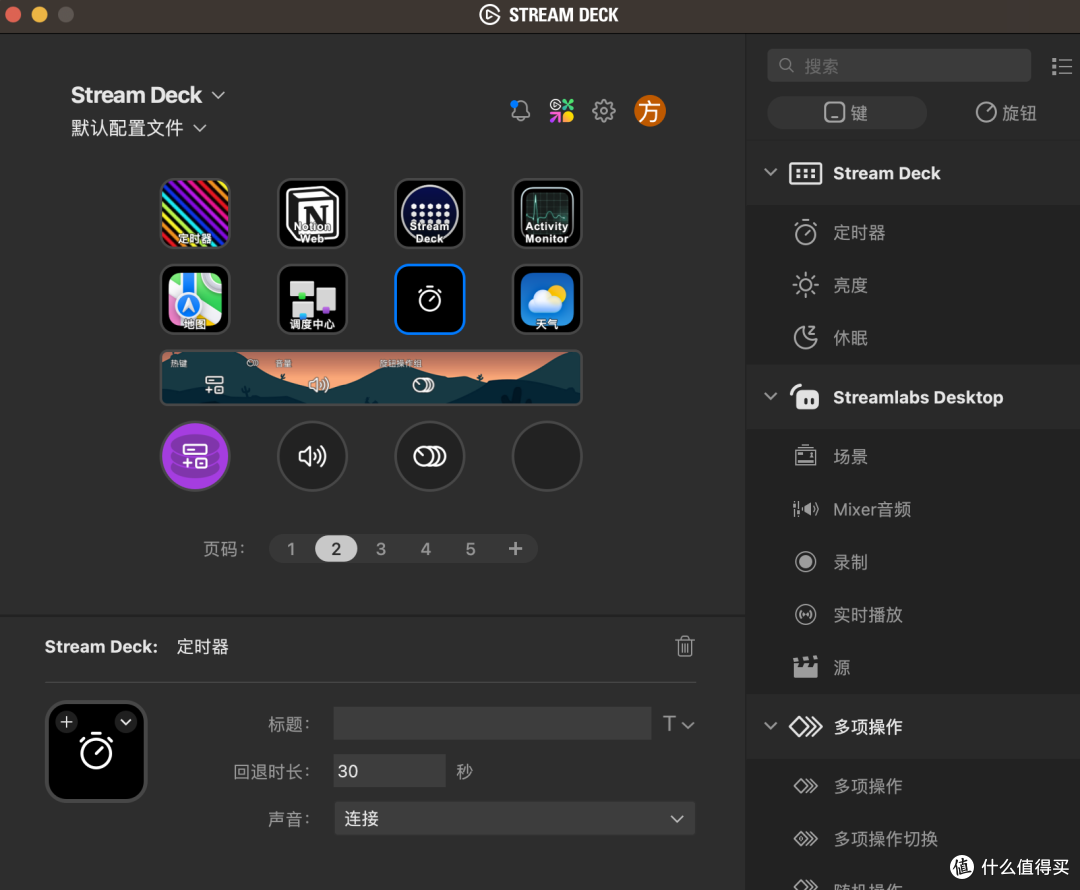This screenshot has height=890, width=1080.
Task: Switch to the 旋钮 tab
Action: point(1006,112)
